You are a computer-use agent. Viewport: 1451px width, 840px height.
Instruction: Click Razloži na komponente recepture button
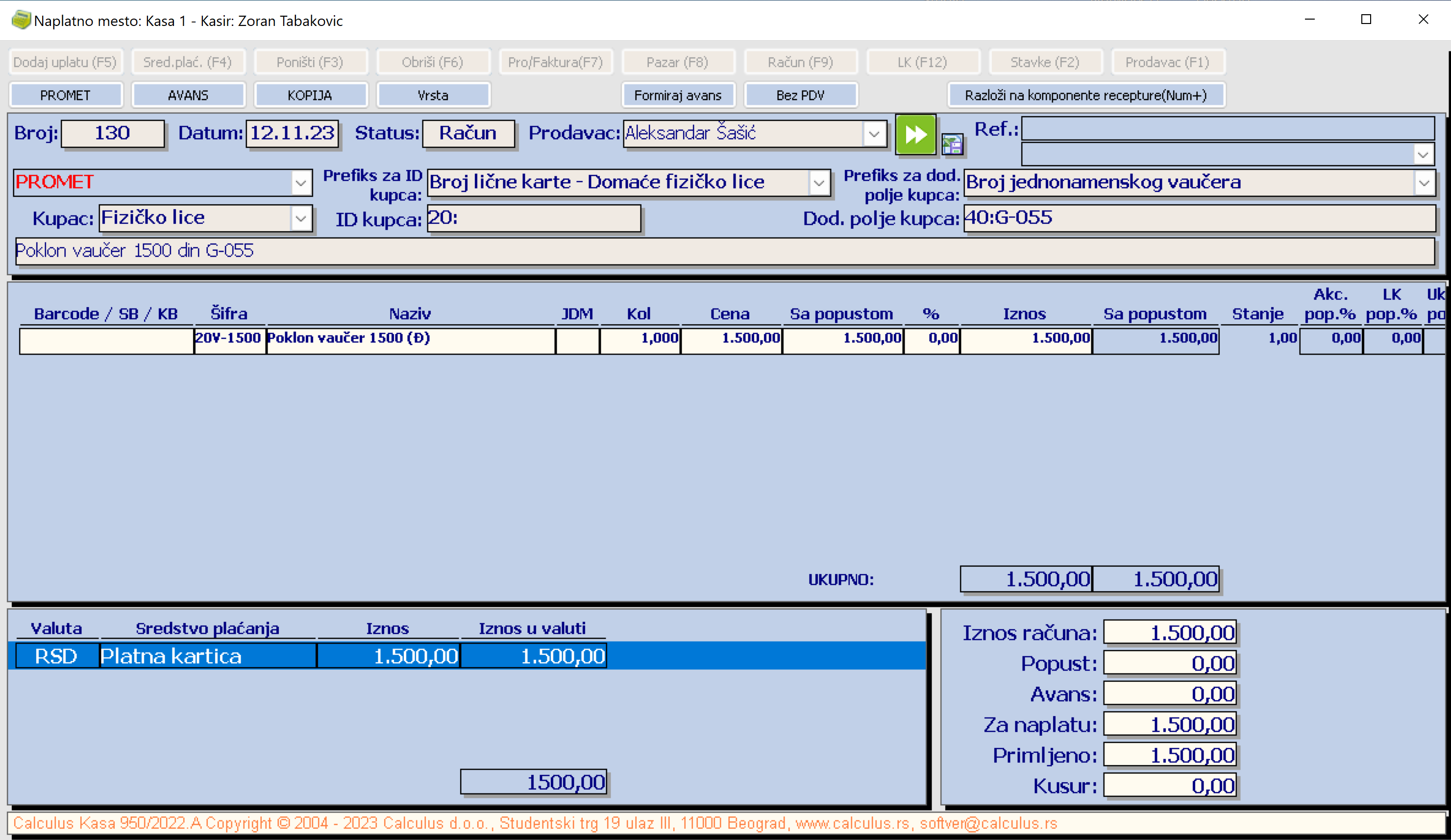pos(1086,95)
